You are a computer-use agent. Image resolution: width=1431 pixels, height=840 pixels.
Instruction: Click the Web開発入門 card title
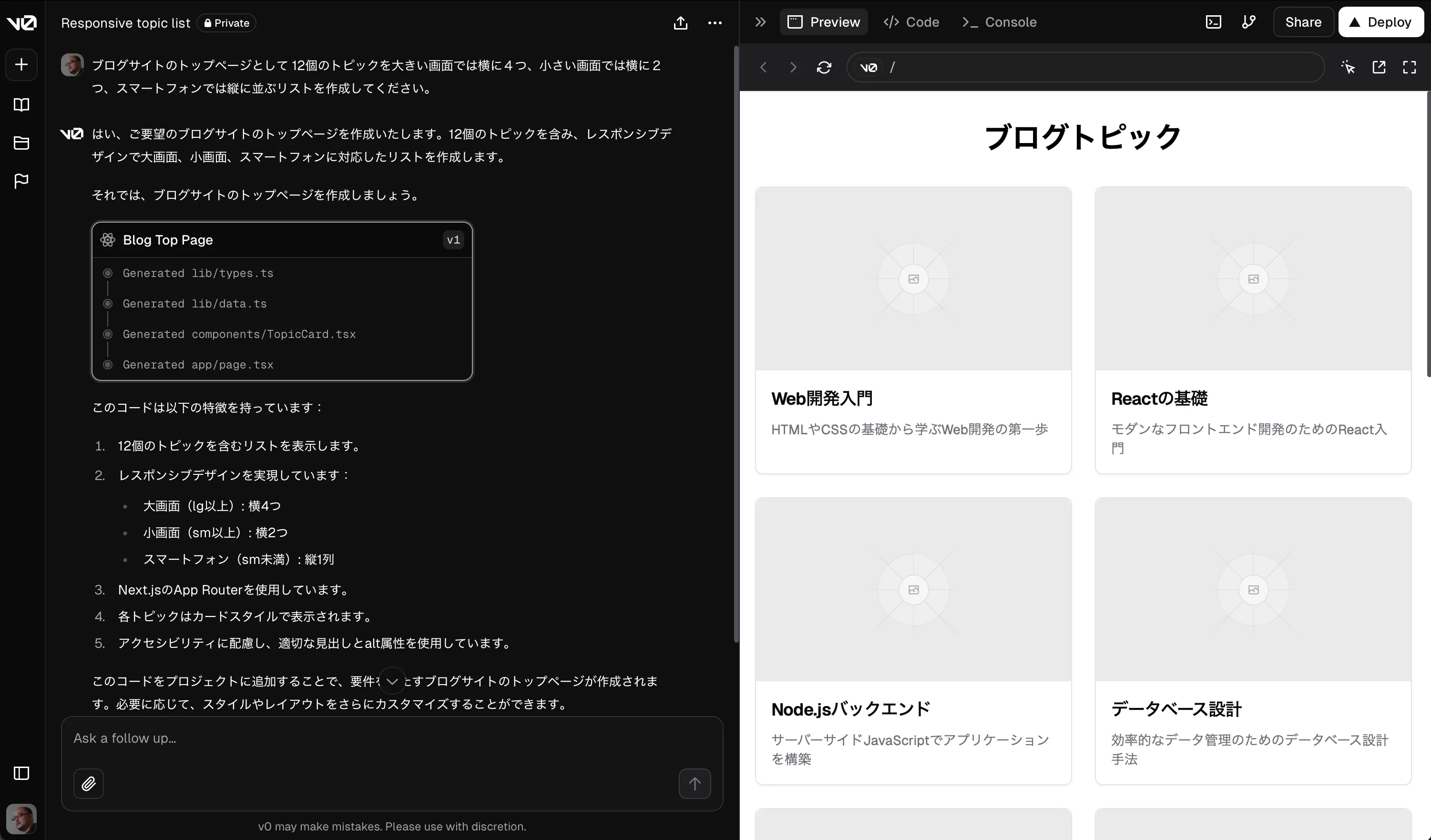(x=822, y=398)
